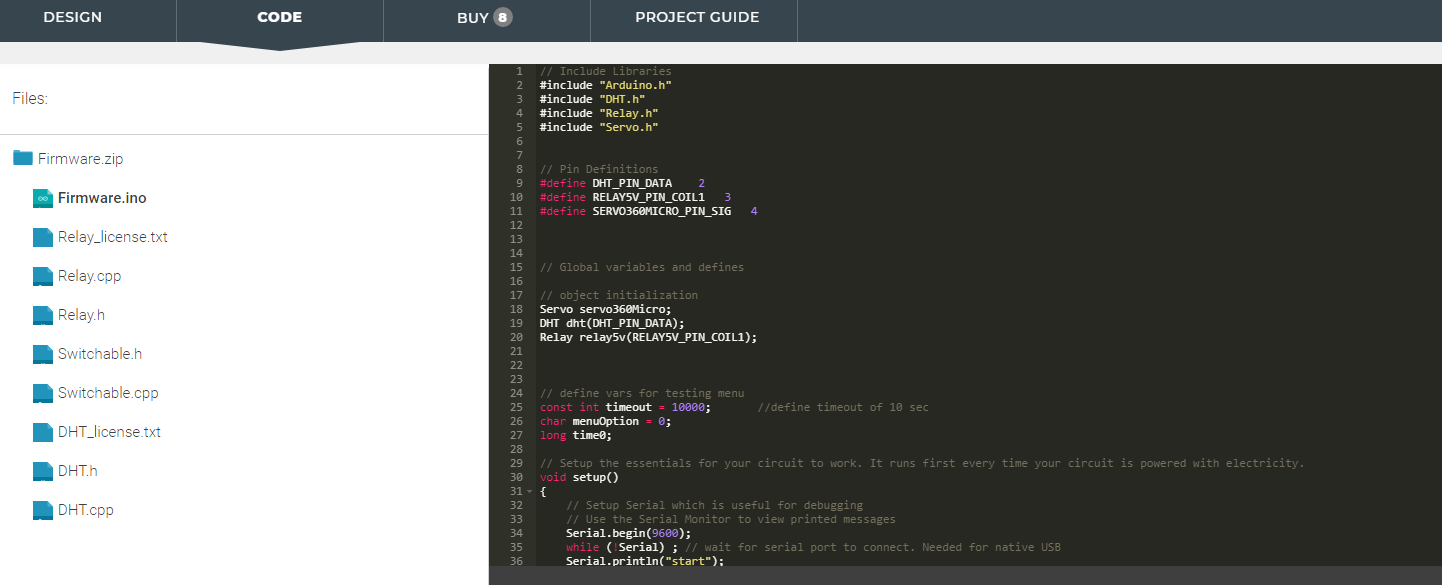Click the '// Global variables and defines' comment
Viewport: 1442px width, 585px height.
point(642,267)
